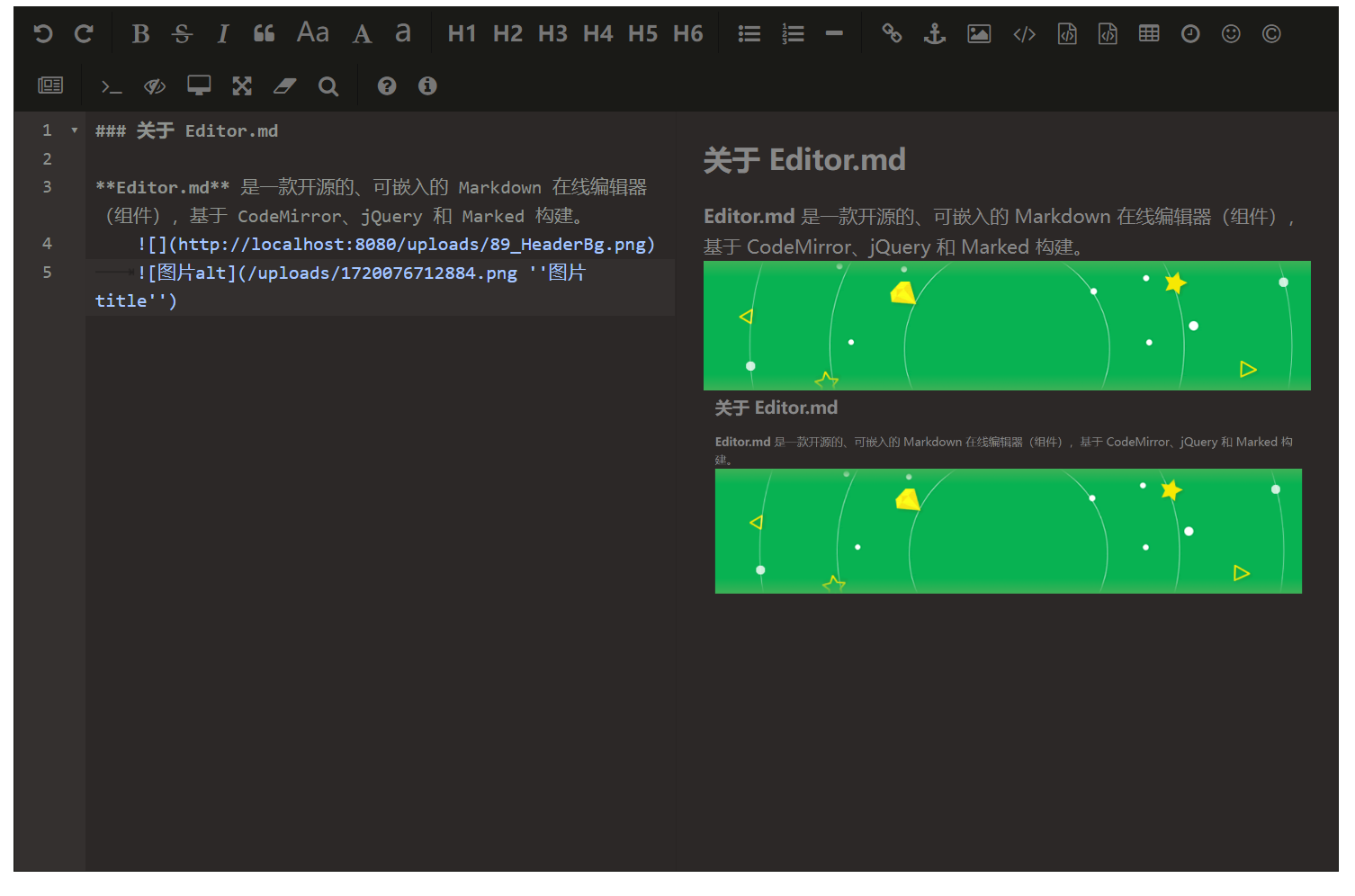Insert H4 heading
The image size is (1355, 896).
pyautogui.click(x=597, y=34)
